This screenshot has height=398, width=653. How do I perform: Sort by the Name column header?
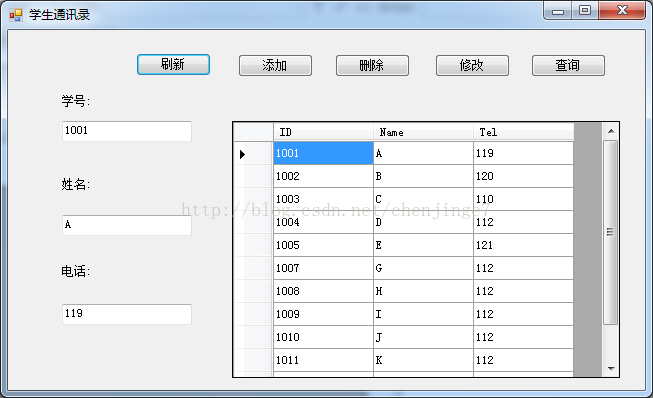pos(423,132)
